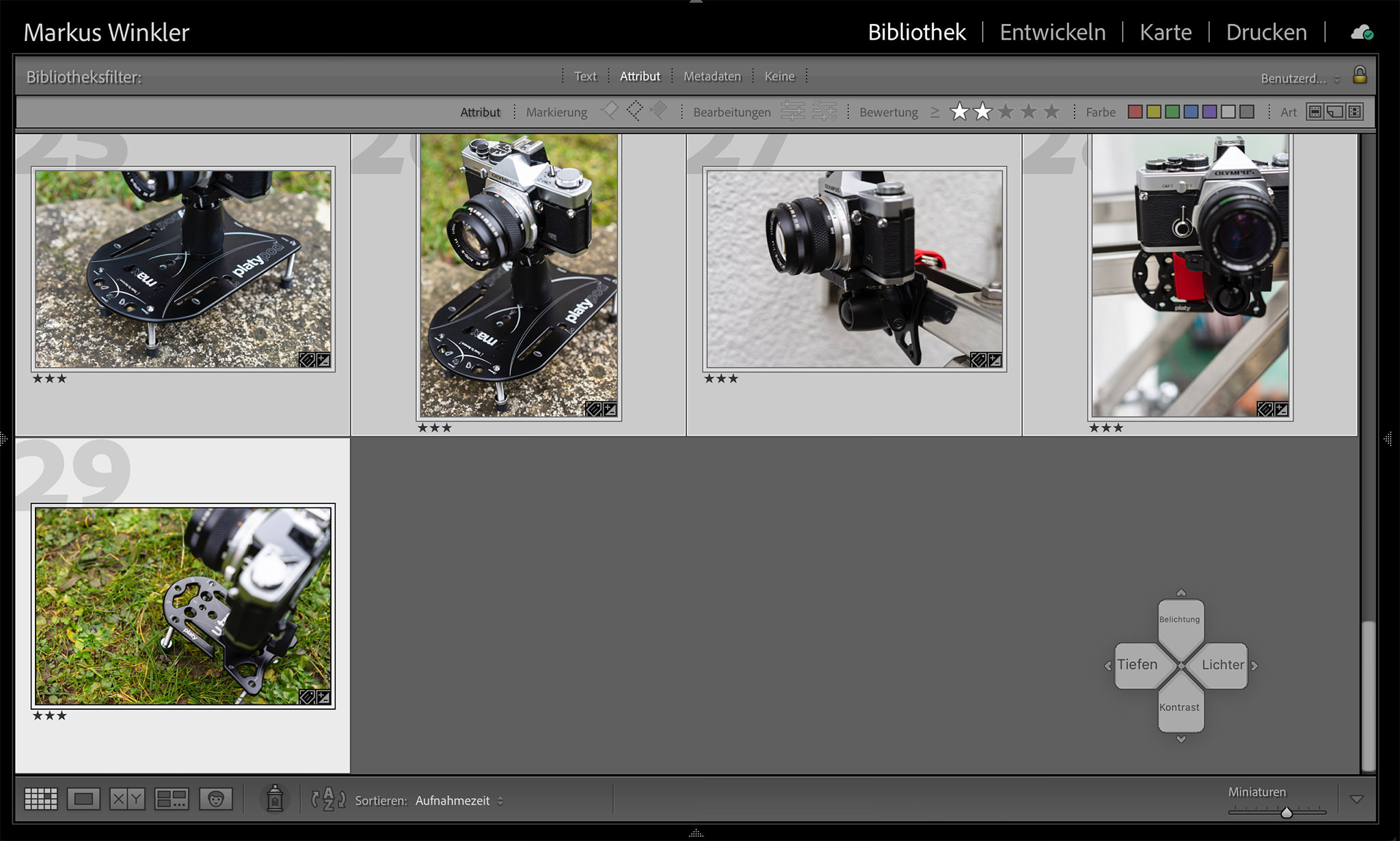Click star rating under photo 29
This screenshot has width=1400, height=841.
(49, 716)
